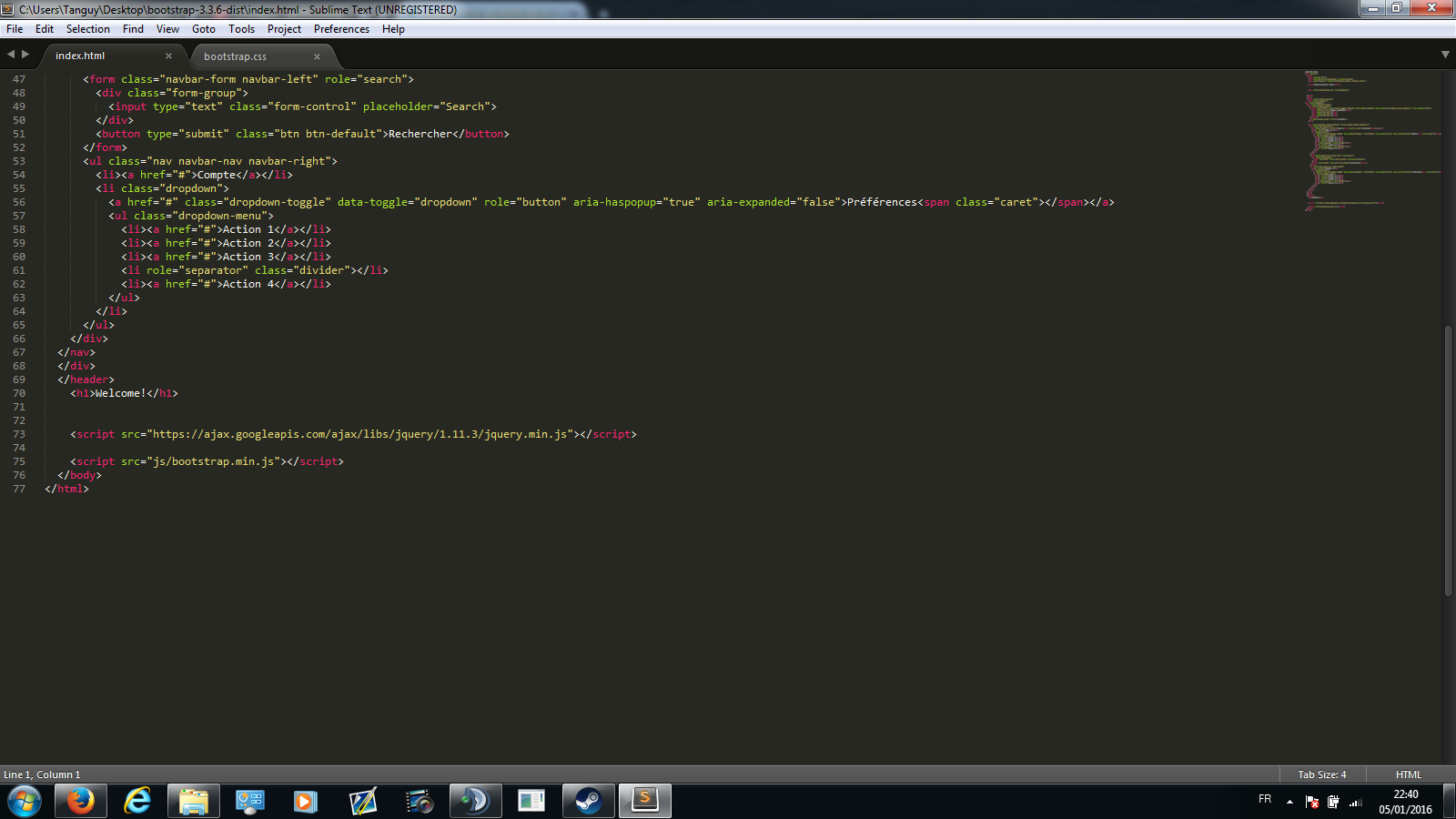Open Tab Size: 4 indentation menu
Image resolution: width=1456 pixels, height=819 pixels.
[x=1322, y=774]
